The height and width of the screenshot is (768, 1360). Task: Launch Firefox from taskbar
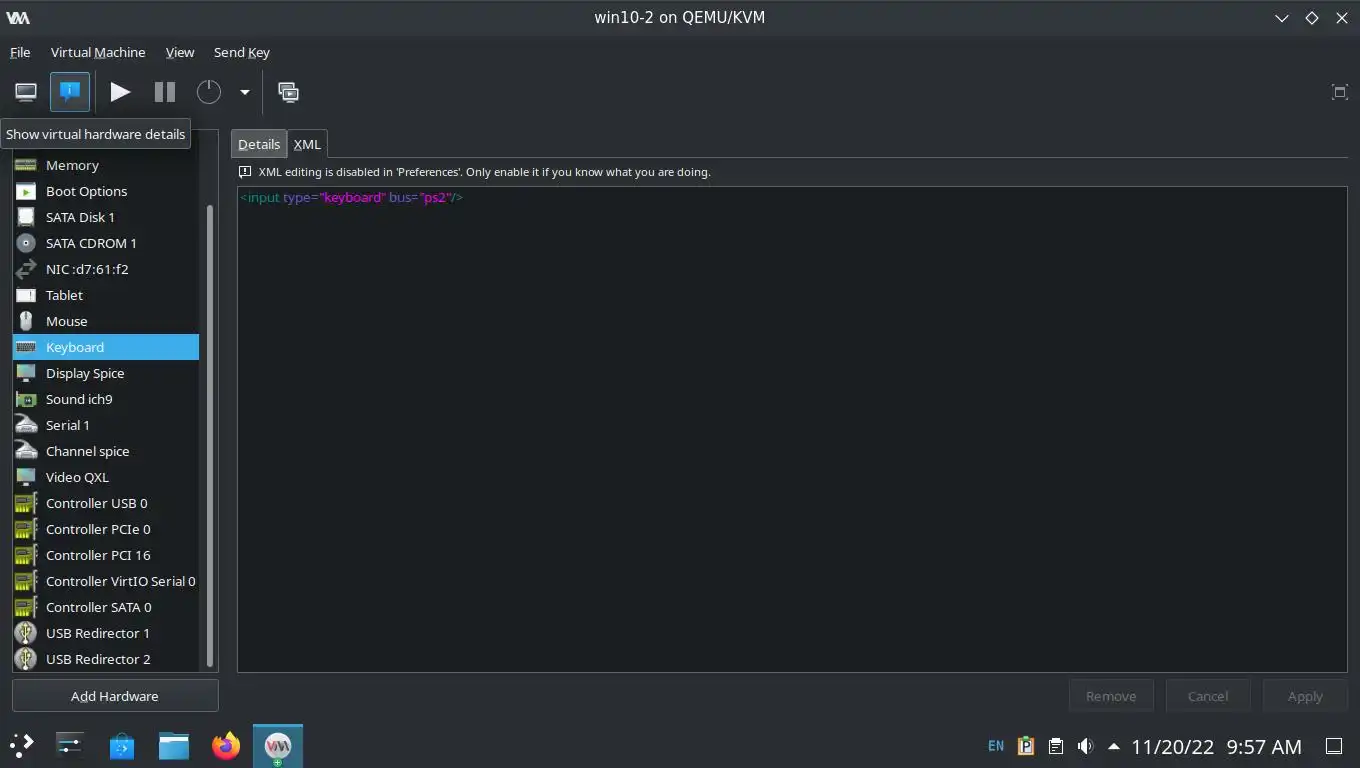point(226,745)
